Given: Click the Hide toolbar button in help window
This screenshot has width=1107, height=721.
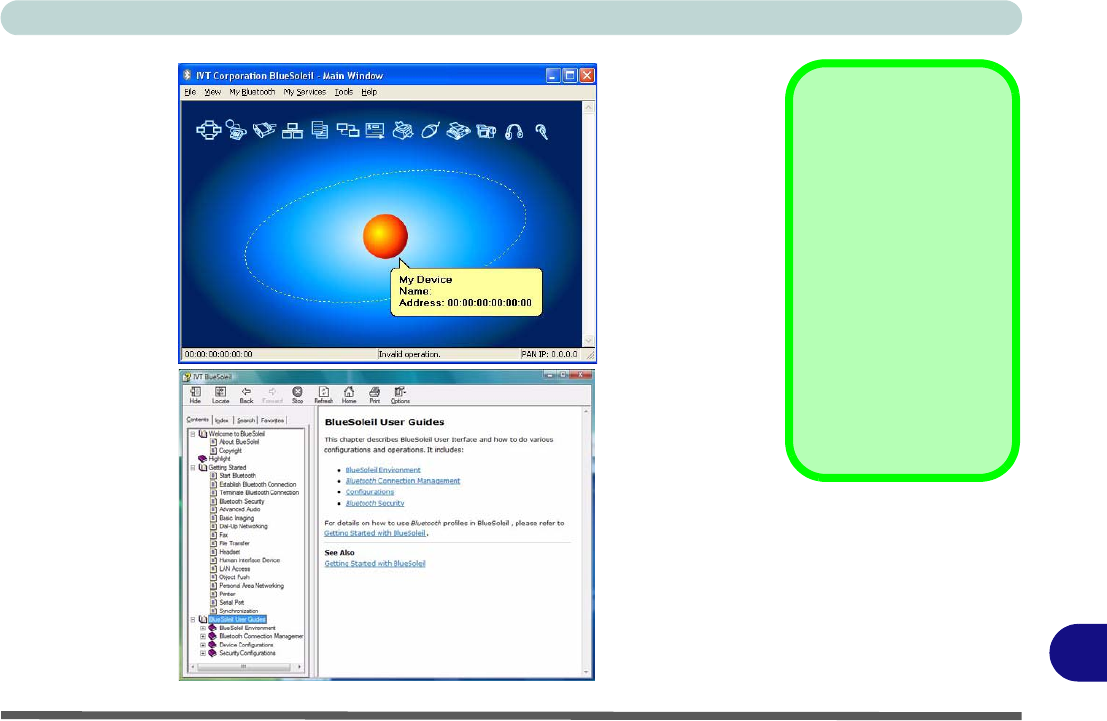Looking at the screenshot, I should 195,395.
